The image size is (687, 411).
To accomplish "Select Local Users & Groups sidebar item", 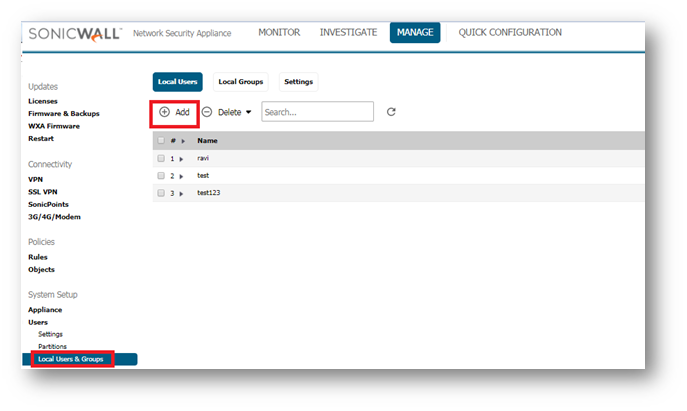I will [x=72, y=359].
